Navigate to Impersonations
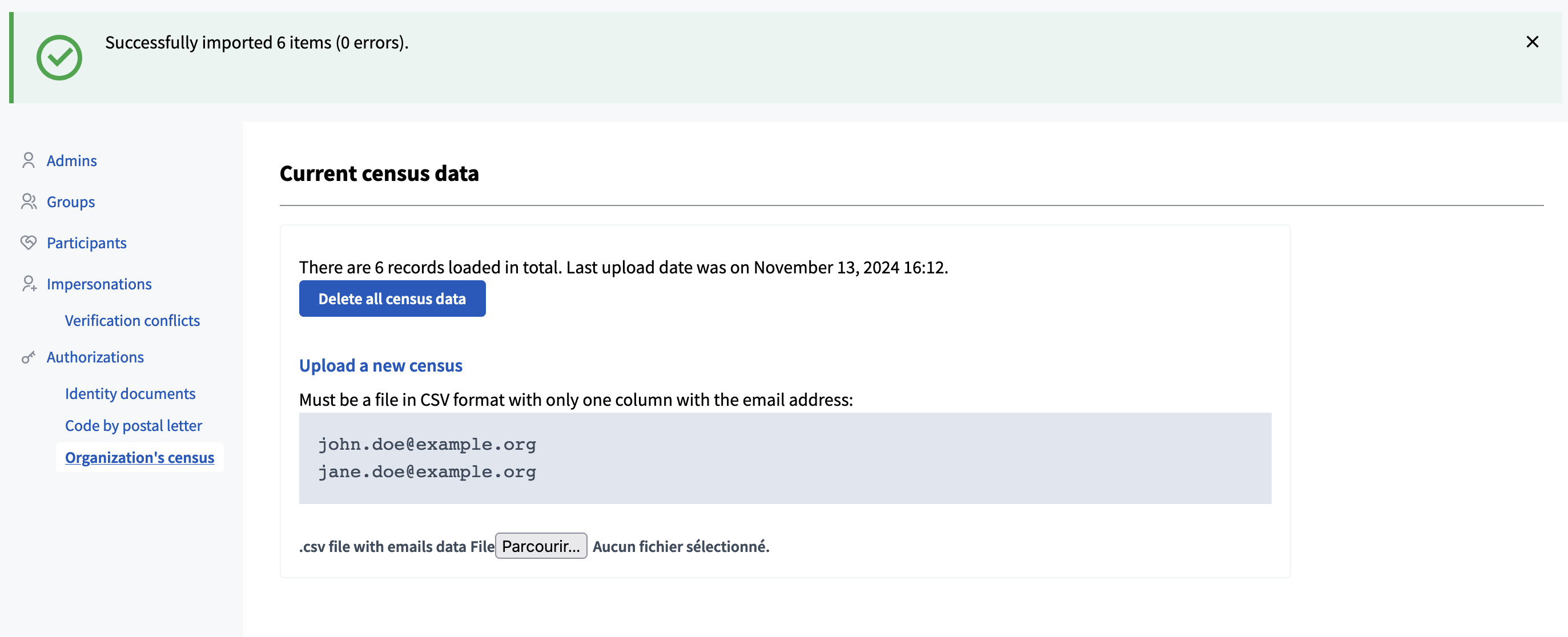Viewport: 1568px width, 637px height. pos(99,284)
